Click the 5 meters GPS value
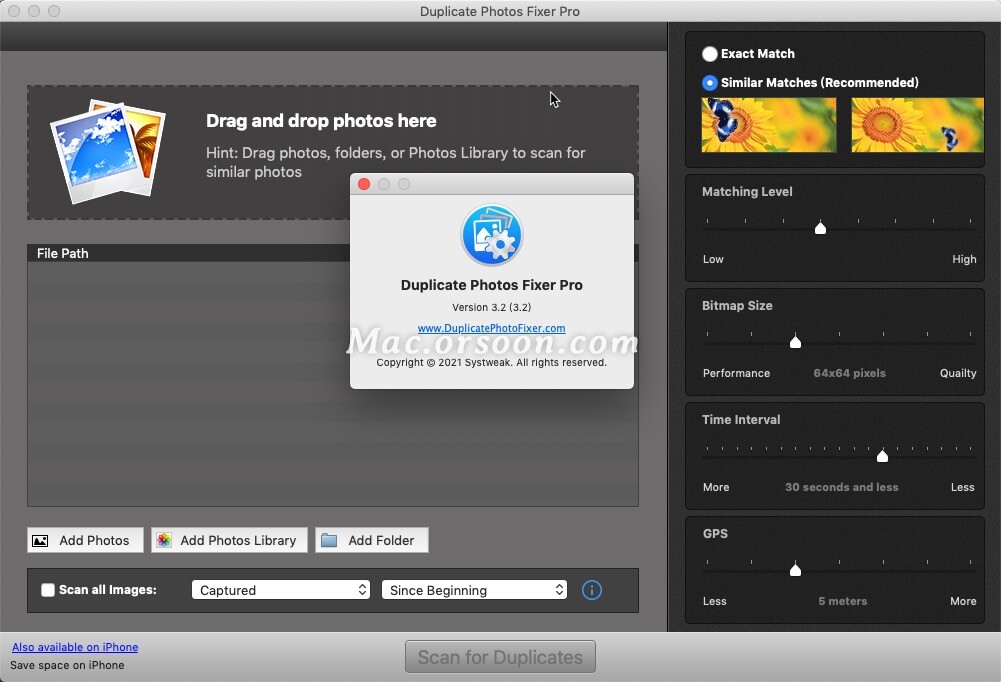 843,601
